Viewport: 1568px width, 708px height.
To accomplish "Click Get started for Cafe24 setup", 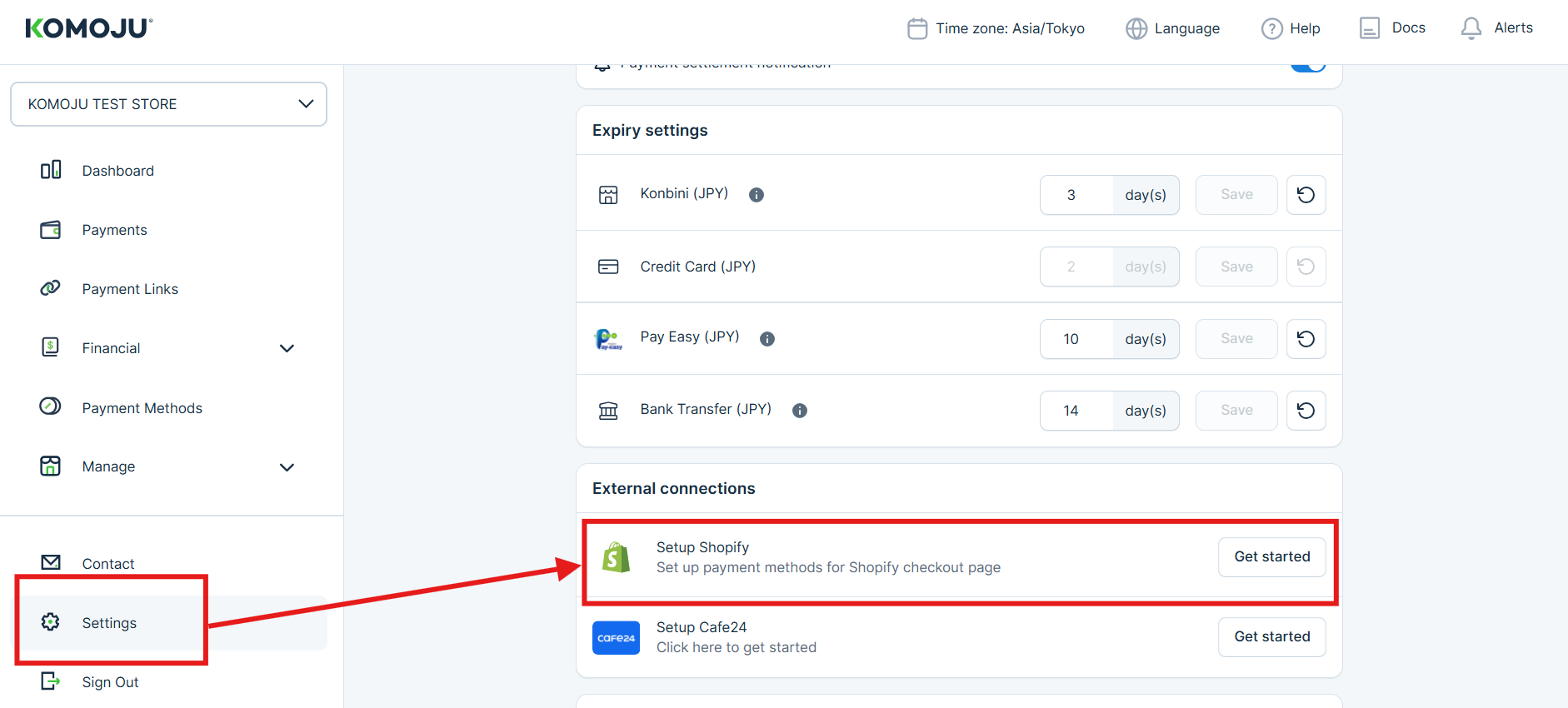I will tap(1271, 636).
